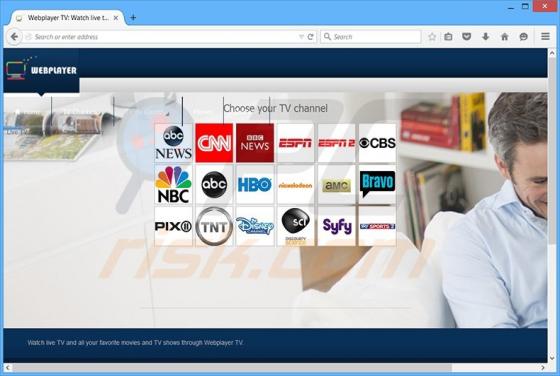This screenshot has width=560, height=376.
Task: Choose the NBC peacock channel tile
Action: coord(174,184)
